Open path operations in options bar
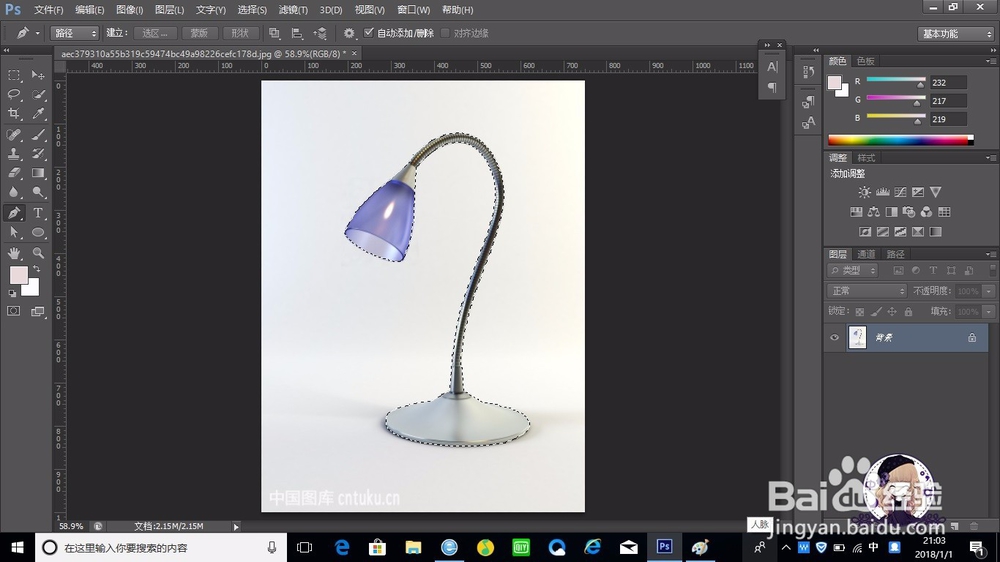The height and width of the screenshot is (562, 1000). point(274,33)
